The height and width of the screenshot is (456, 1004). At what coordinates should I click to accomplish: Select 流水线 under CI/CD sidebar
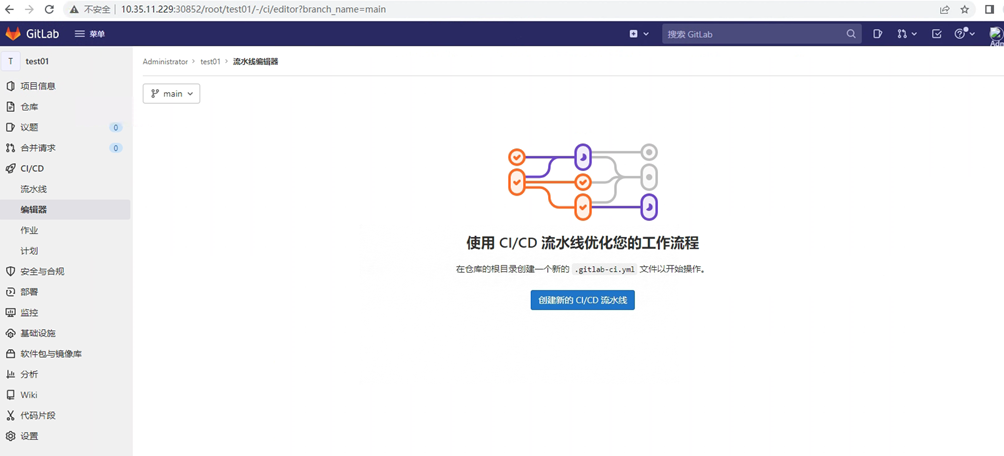click(34, 189)
